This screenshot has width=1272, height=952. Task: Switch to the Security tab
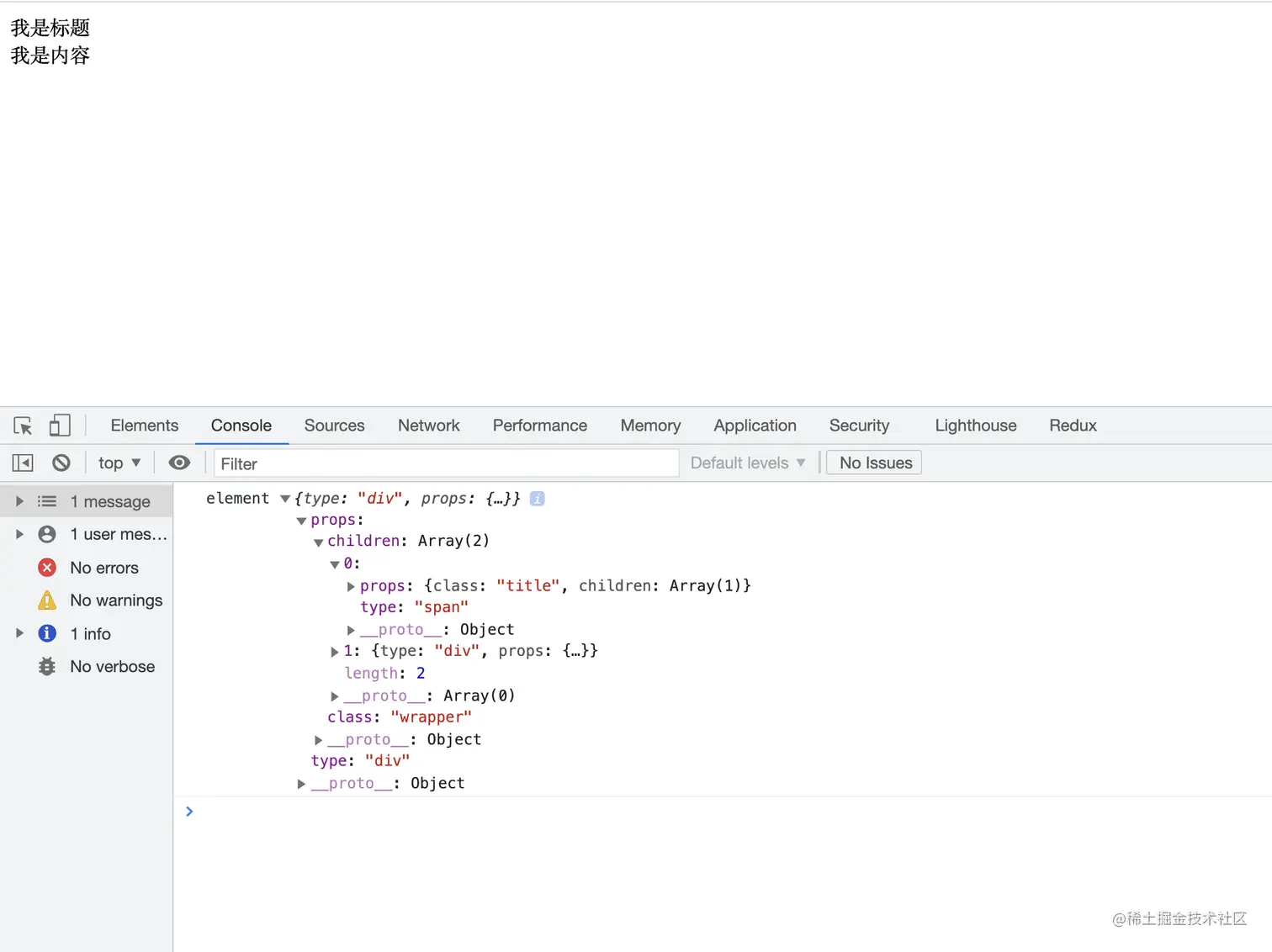[859, 426]
